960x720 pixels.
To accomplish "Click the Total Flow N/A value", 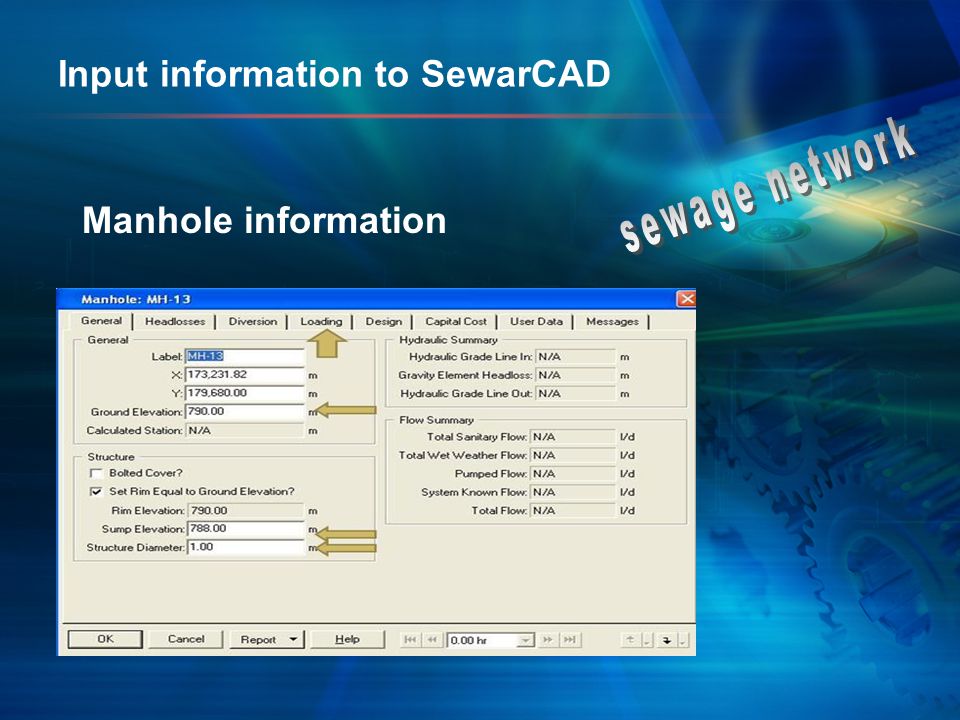I will 572,510.
